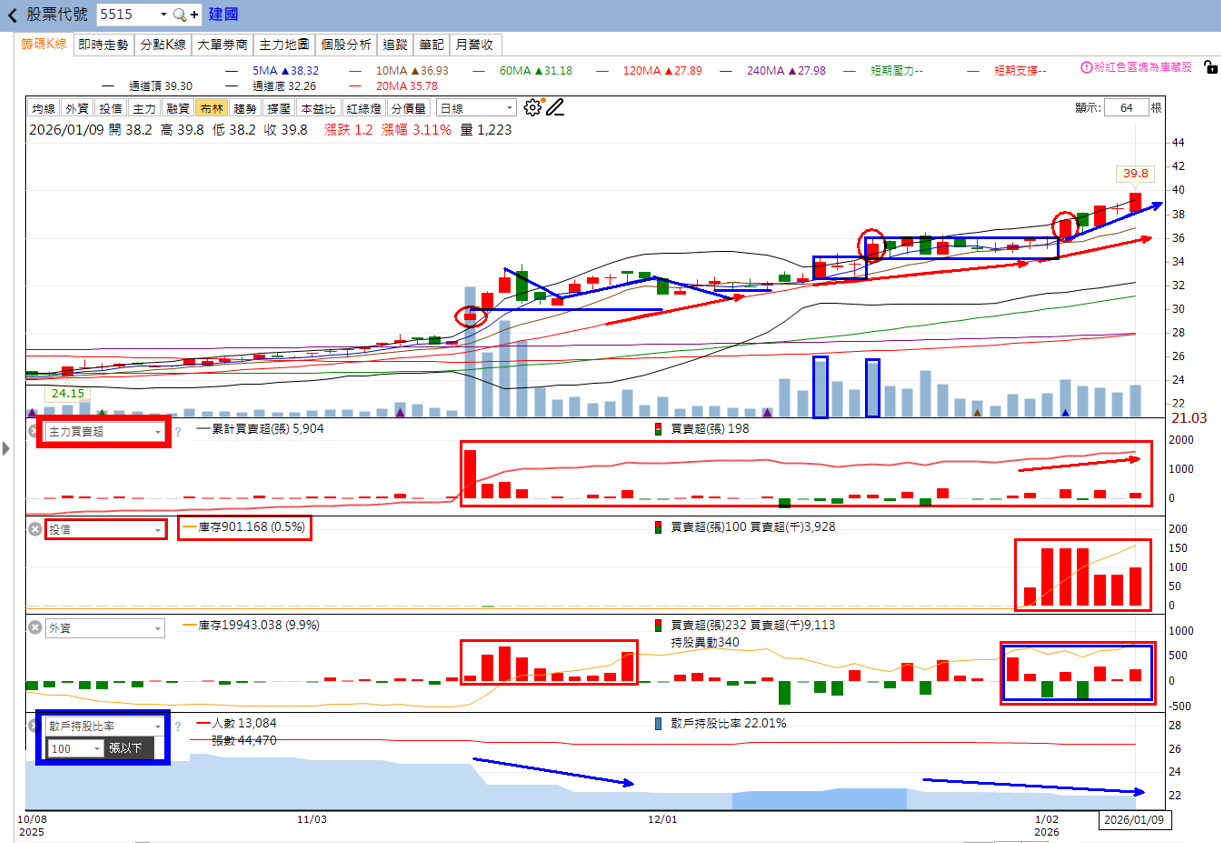Toggle the 撐壓 support-resistance button
The width and height of the screenshot is (1221, 843).
(278, 108)
